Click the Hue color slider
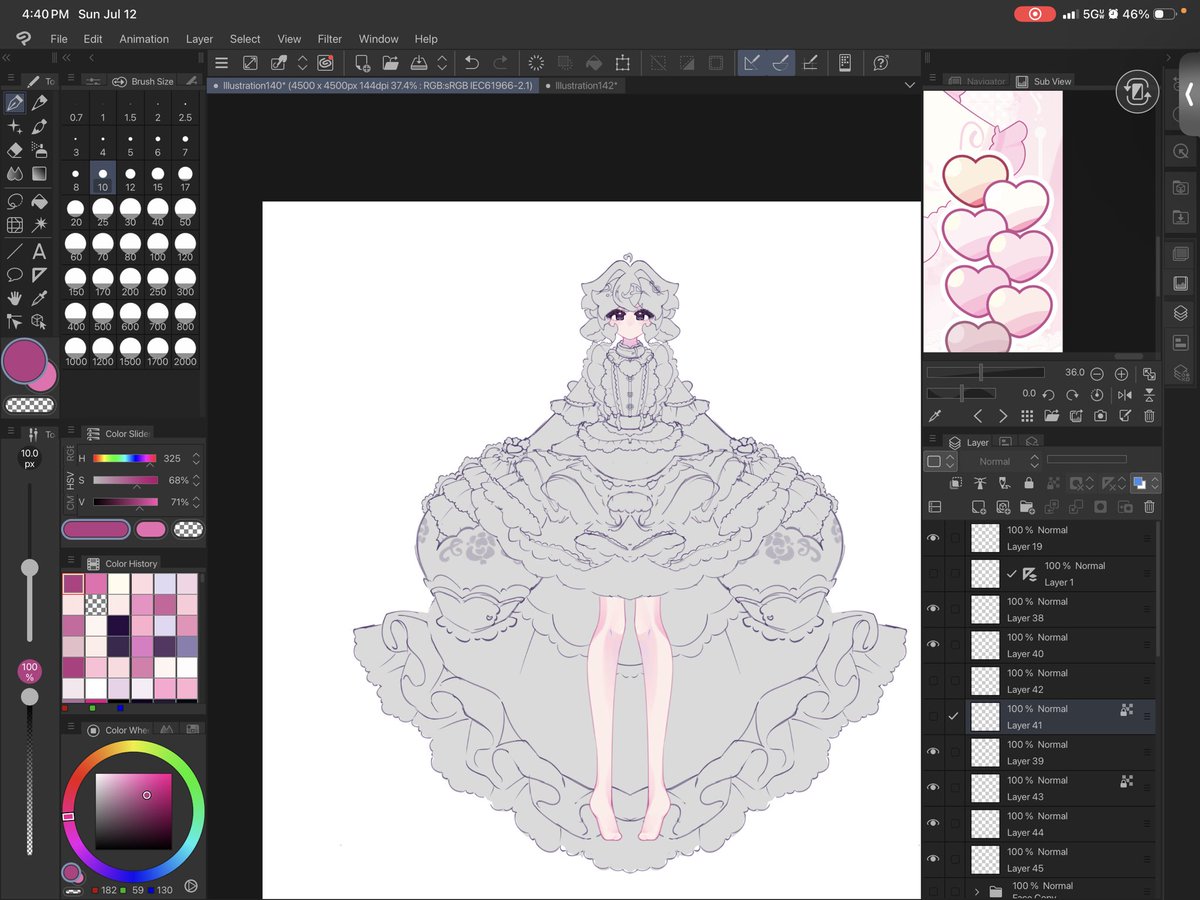This screenshot has width=1200, height=900. point(125,458)
